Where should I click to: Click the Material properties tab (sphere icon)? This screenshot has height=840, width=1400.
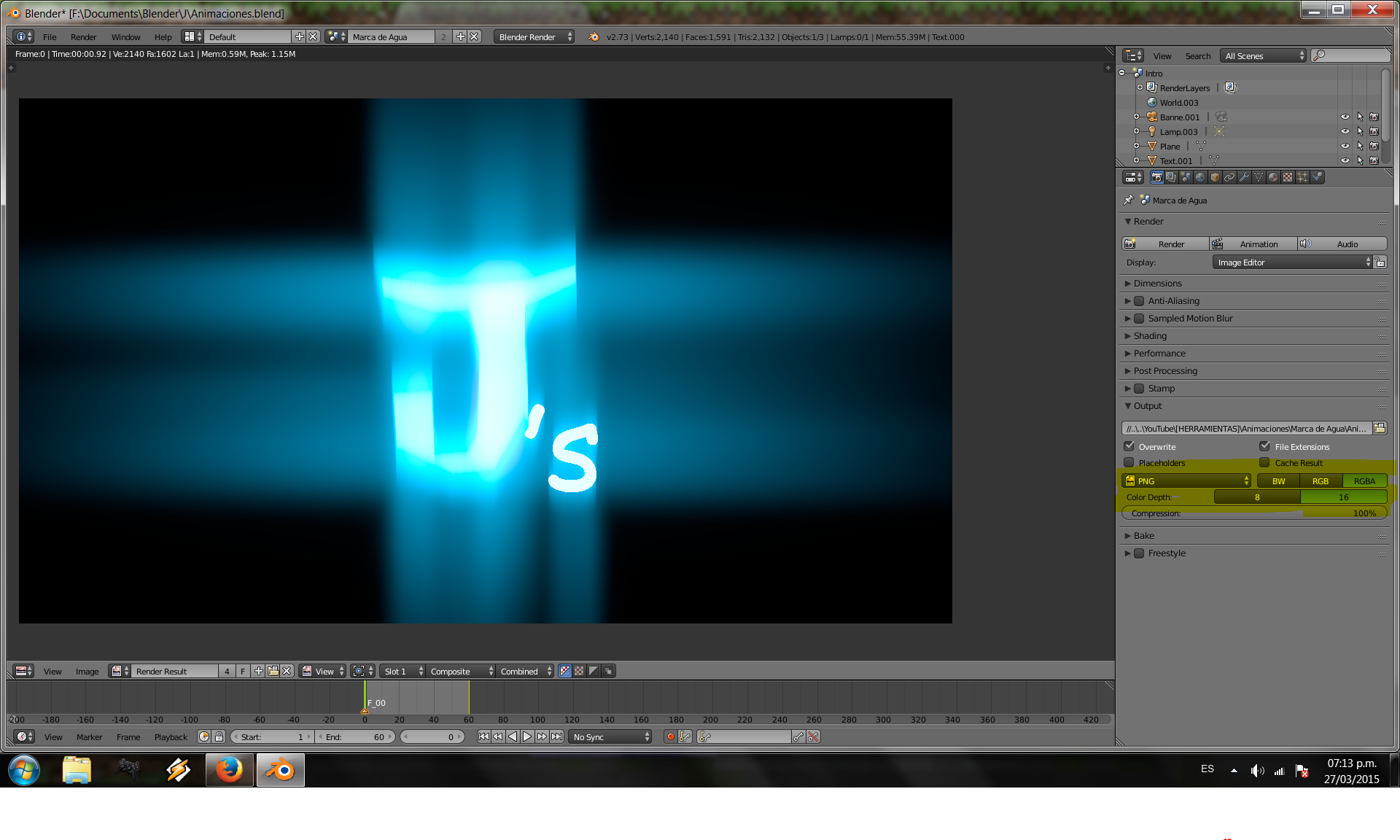(1273, 177)
